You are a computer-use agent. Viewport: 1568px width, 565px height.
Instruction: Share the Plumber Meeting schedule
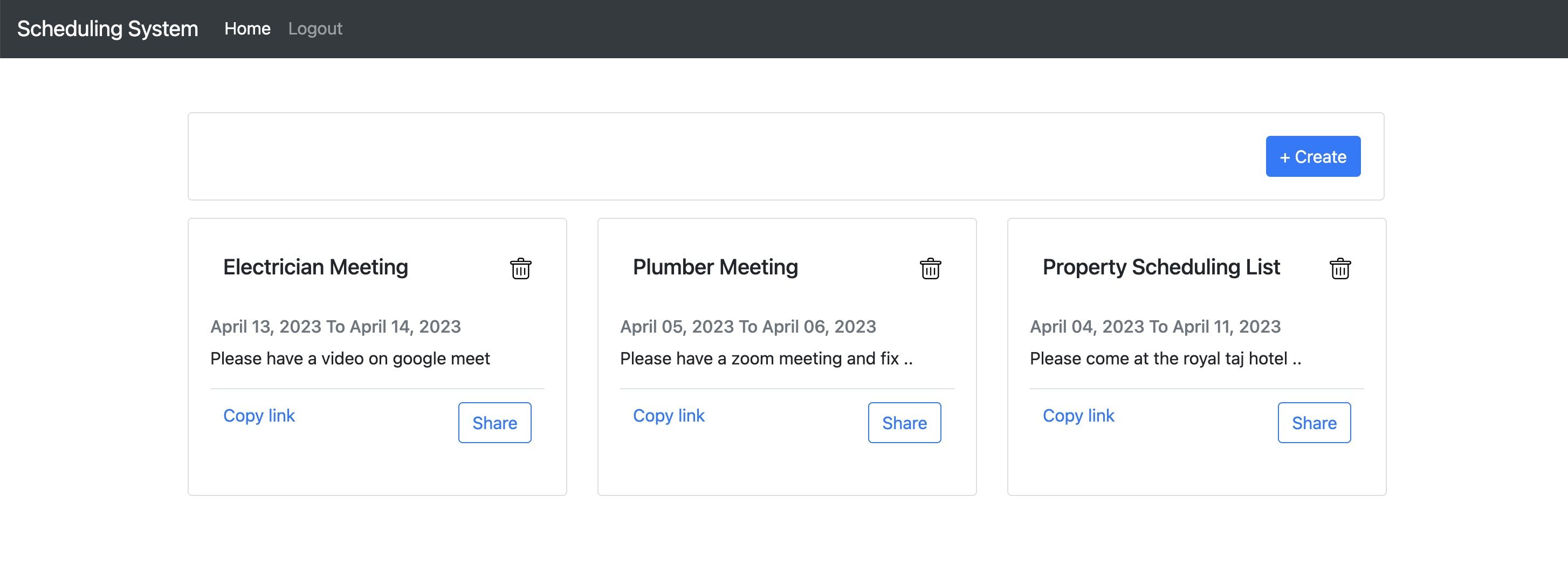point(904,423)
